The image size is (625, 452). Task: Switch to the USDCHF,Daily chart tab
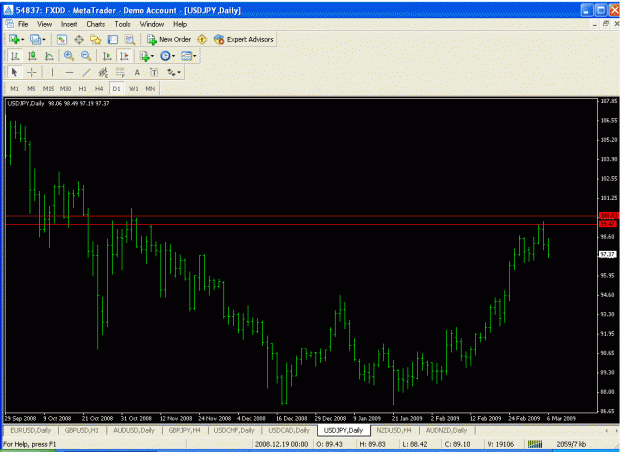[234, 430]
